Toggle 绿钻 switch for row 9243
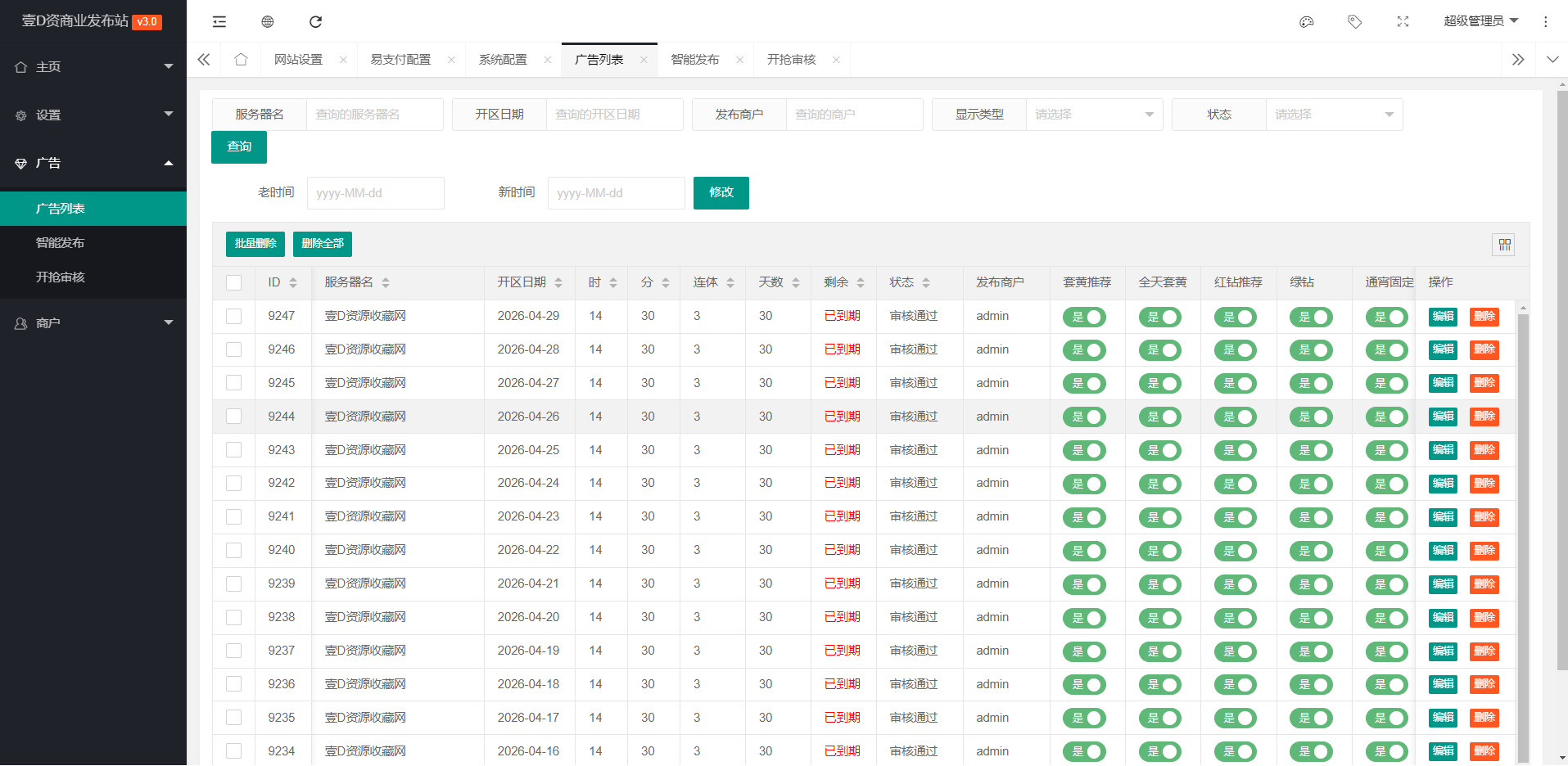 point(1311,451)
